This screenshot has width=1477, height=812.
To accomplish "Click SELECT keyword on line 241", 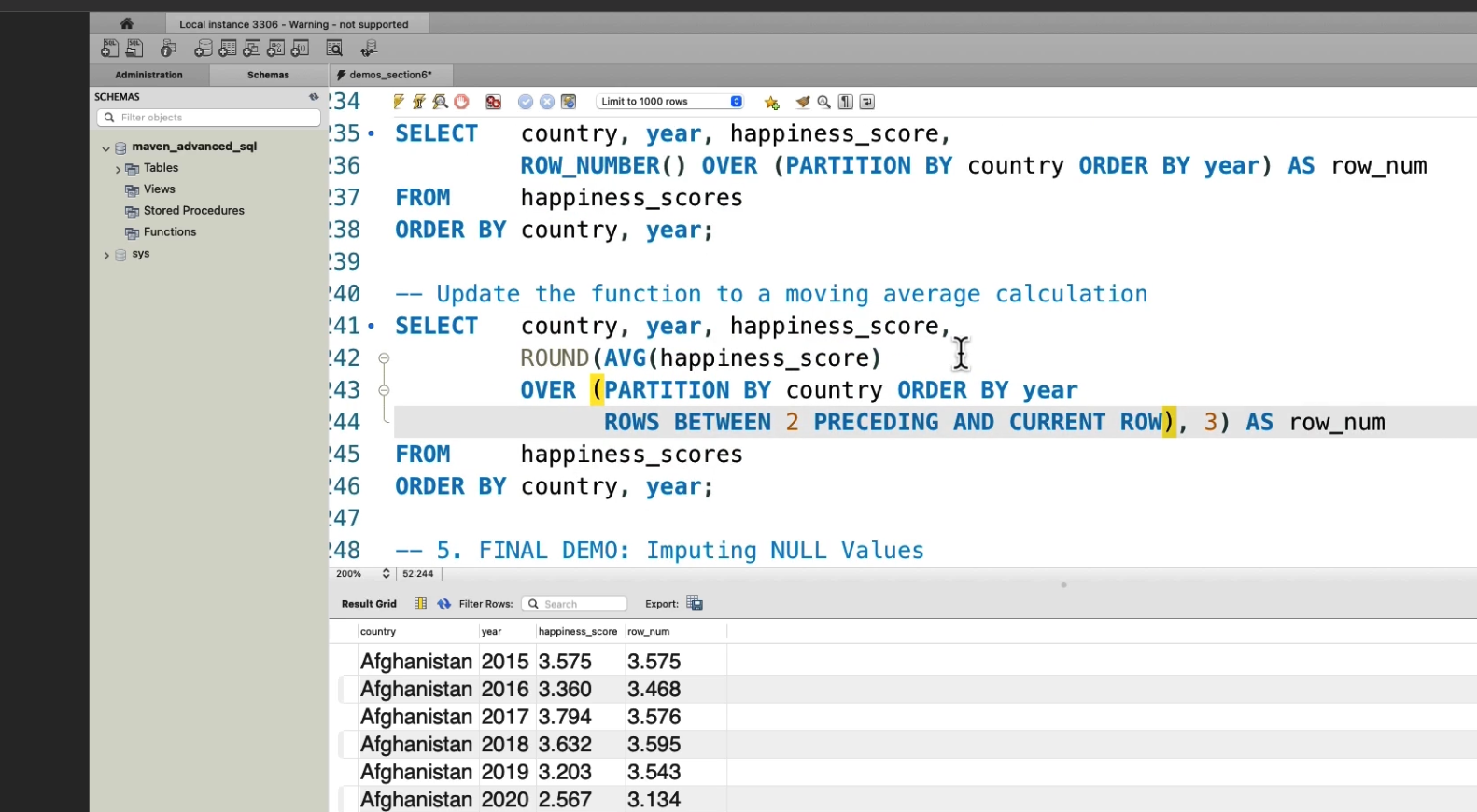I will point(436,326).
